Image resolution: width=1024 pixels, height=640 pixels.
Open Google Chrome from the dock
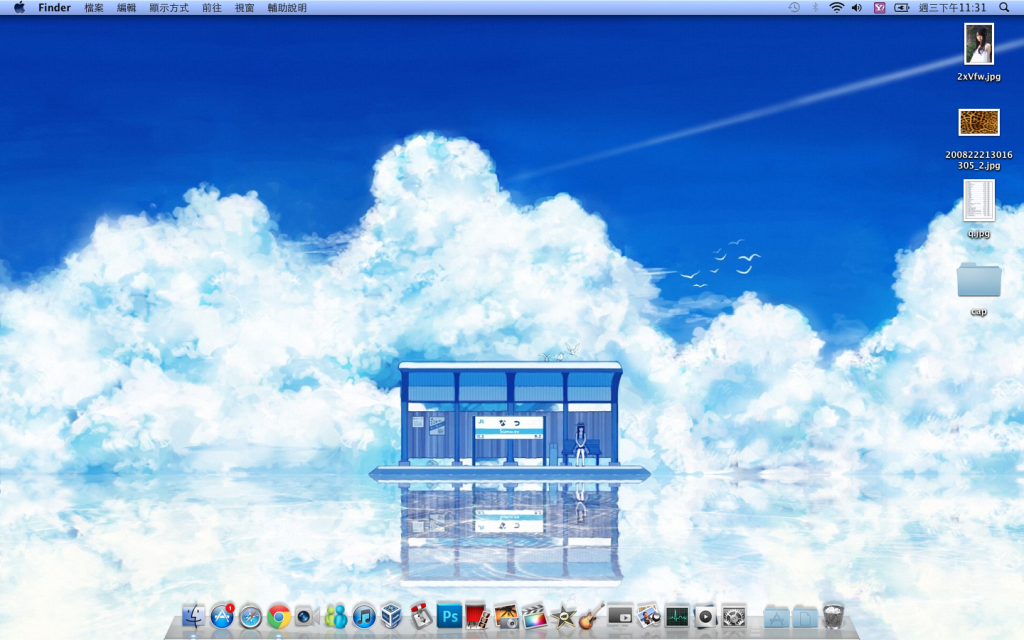(279, 617)
